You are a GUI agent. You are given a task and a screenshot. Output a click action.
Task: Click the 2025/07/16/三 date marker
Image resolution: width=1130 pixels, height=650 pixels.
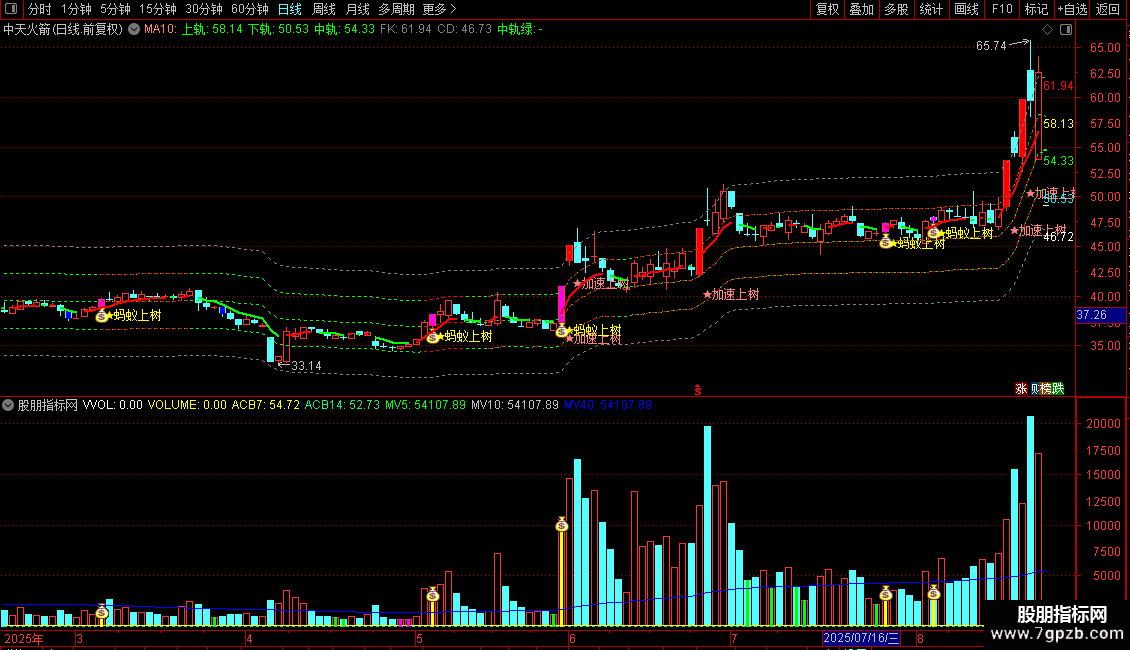(x=861, y=638)
